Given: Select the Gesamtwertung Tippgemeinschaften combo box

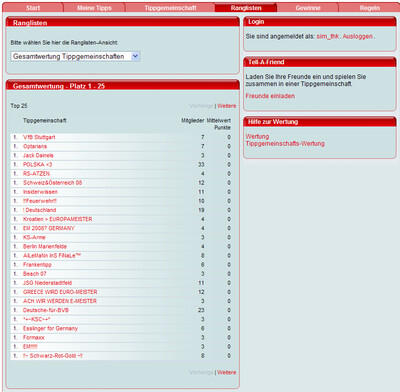Looking at the screenshot, I should [75, 56].
